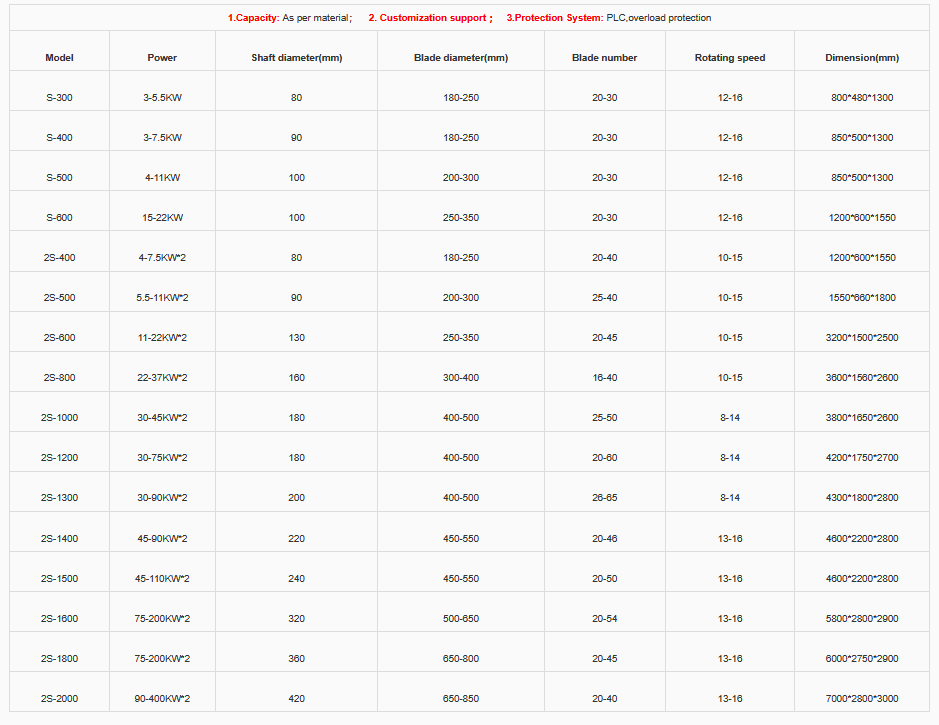Select the 500-650 blade diameter cell

(x=460, y=618)
